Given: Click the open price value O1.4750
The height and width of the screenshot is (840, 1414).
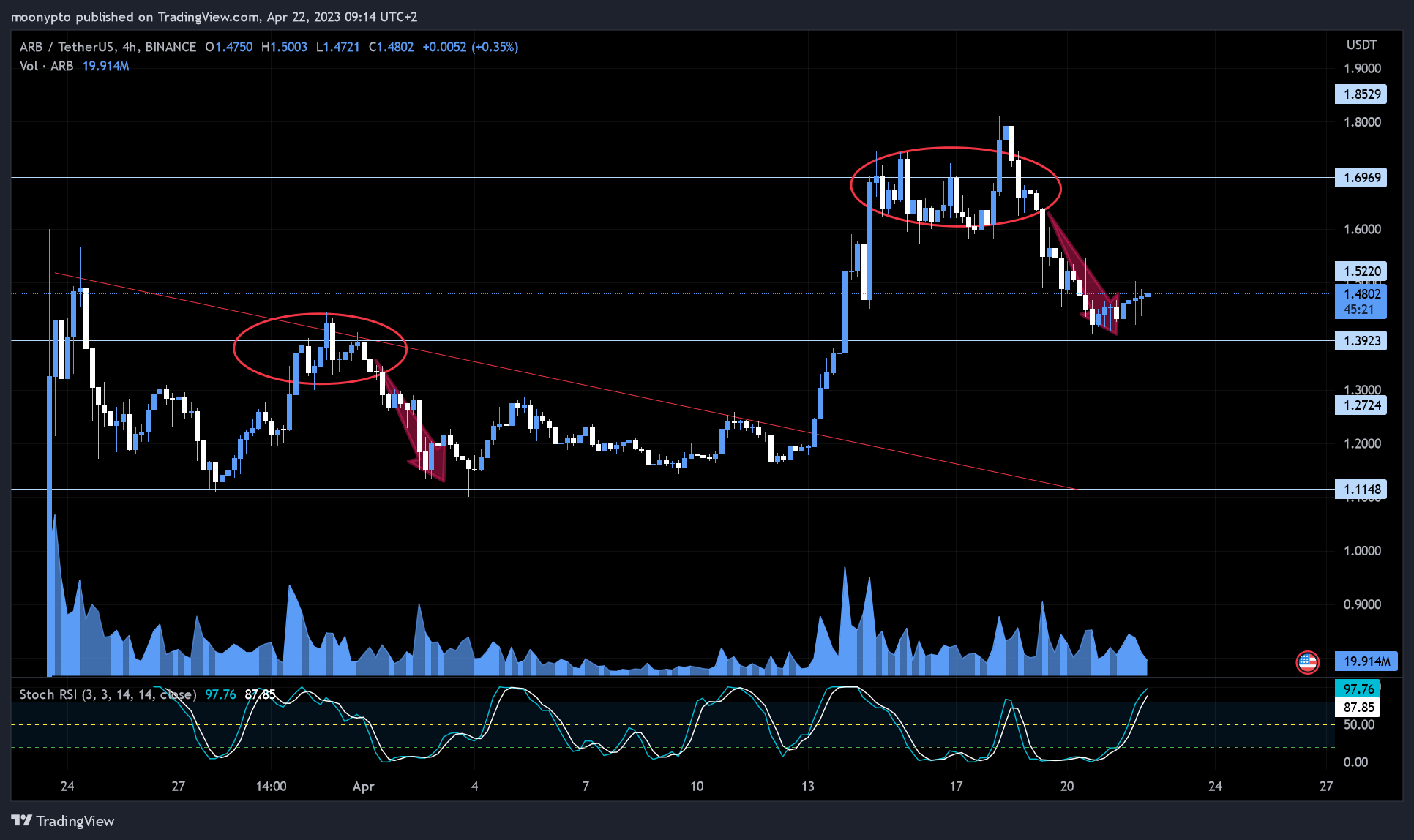Looking at the screenshot, I should click(x=228, y=47).
